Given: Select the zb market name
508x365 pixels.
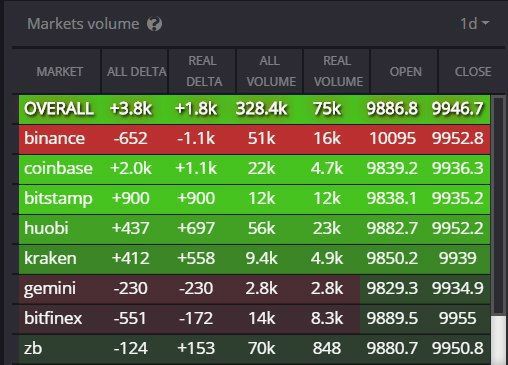Looking at the screenshot, I should [x=33, y=348].
